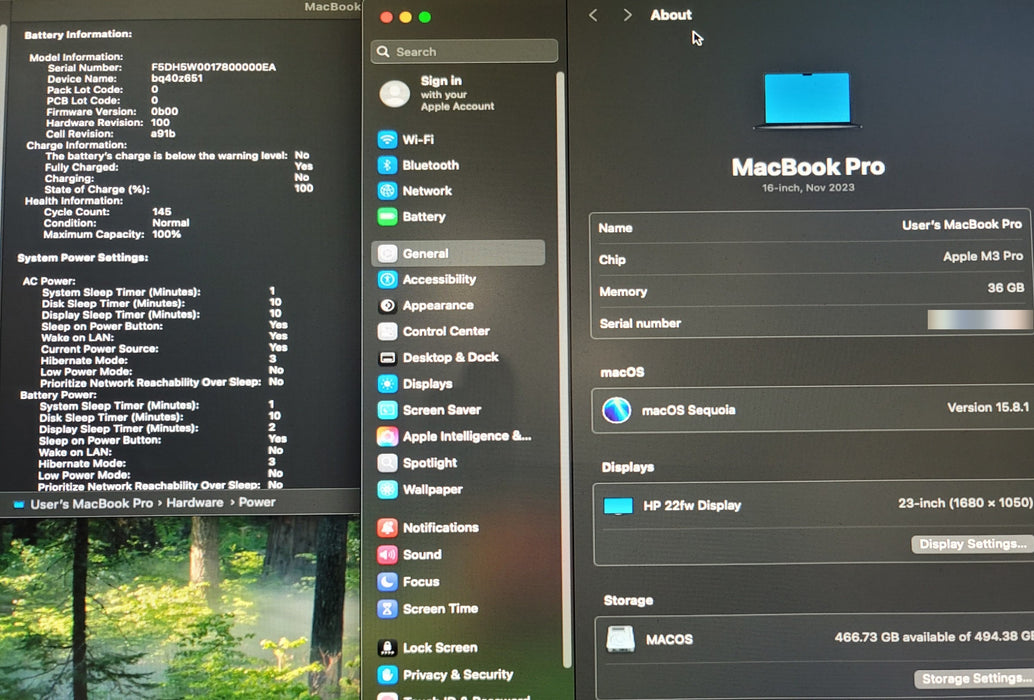Open the Storage Settings button
This screenshot has width=1034, height=700.
click(975, 678)
